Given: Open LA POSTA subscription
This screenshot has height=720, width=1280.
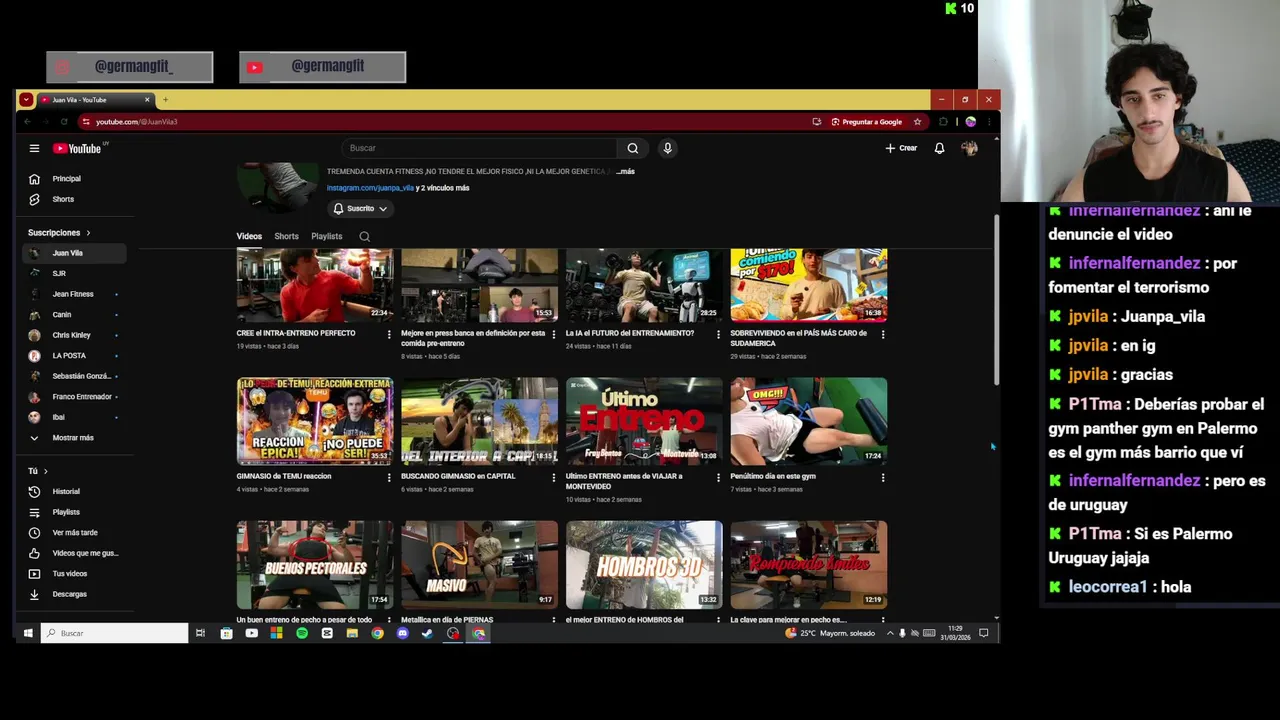Looking at the screenshot, I should click(75, 356).
